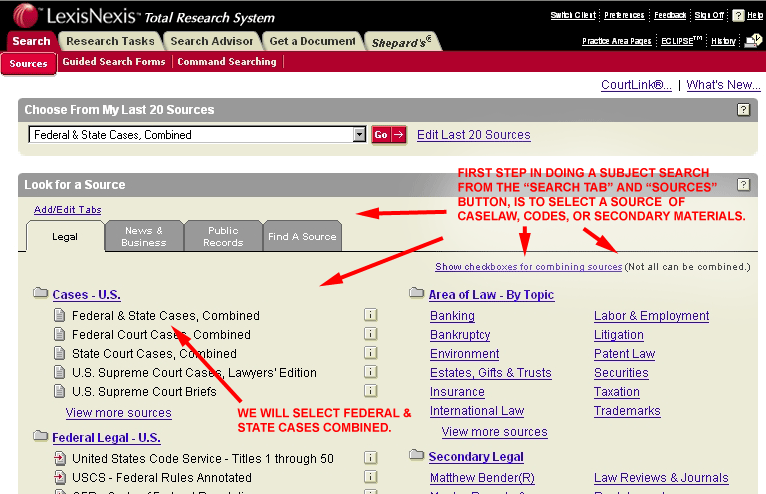Open the Trademarks topic link
Image resolution: width=766 pixels, height=494 pixels.
[627, 411]
